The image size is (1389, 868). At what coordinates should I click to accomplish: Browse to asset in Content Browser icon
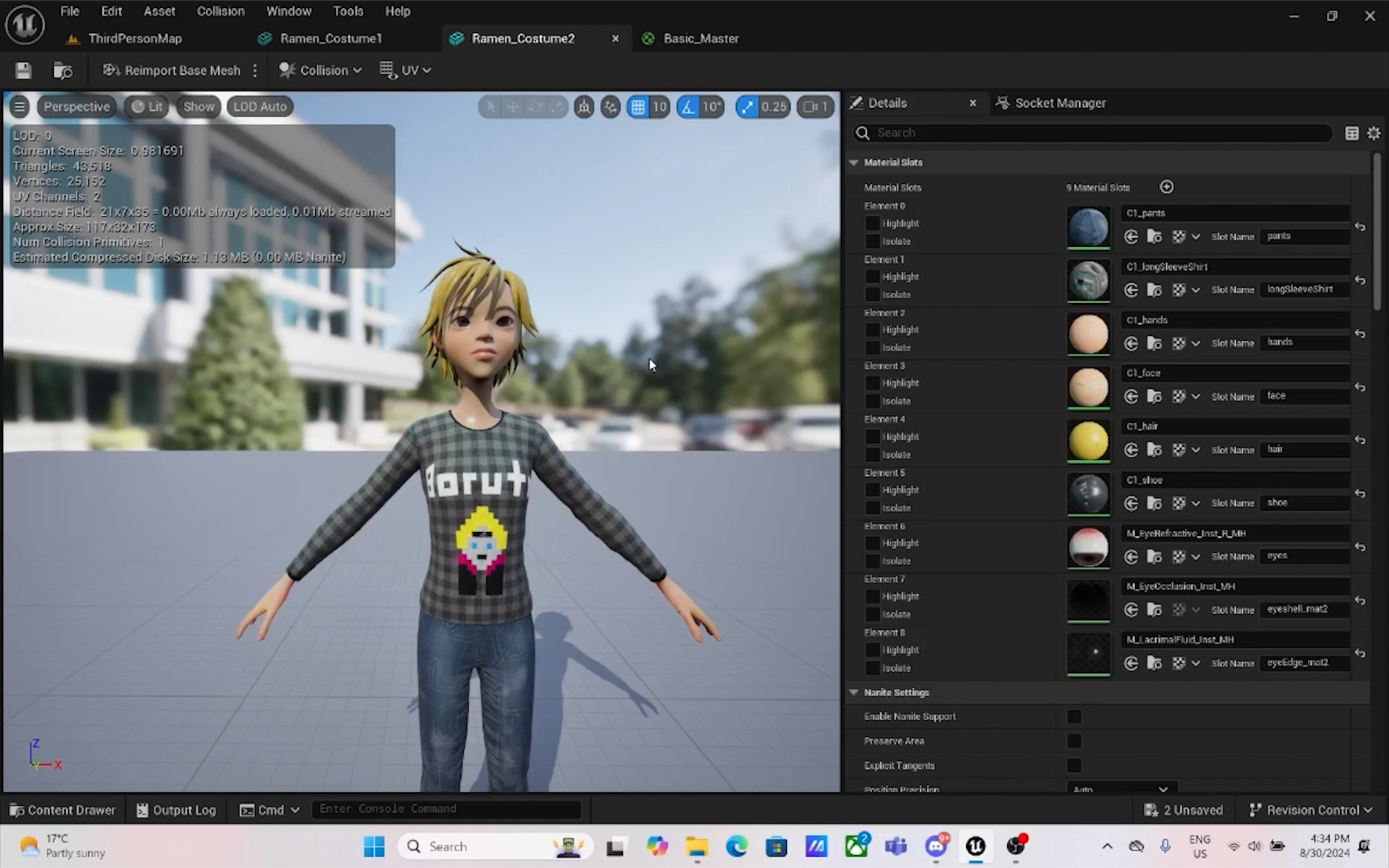pyautogui.click(x=63, y=71)
